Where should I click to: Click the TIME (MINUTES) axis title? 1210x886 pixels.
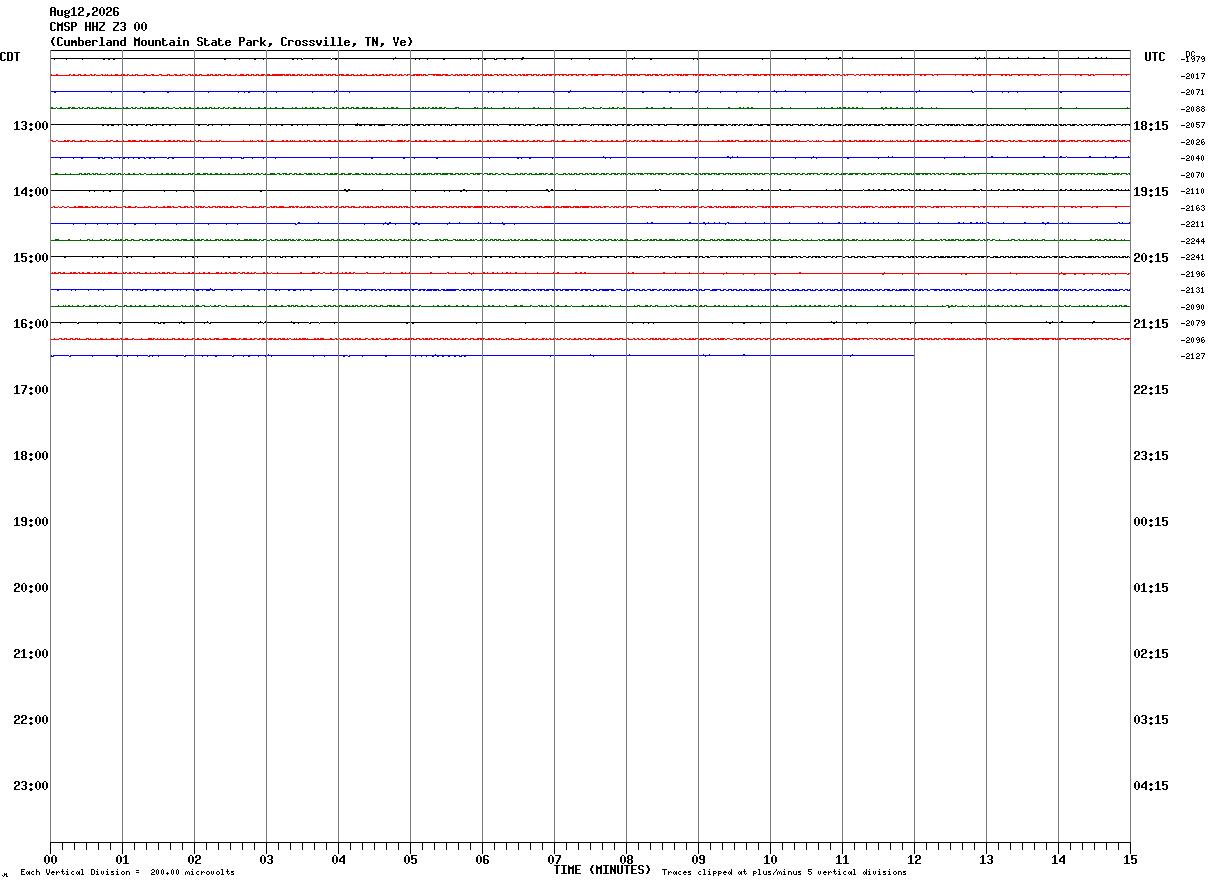(602, 870)
